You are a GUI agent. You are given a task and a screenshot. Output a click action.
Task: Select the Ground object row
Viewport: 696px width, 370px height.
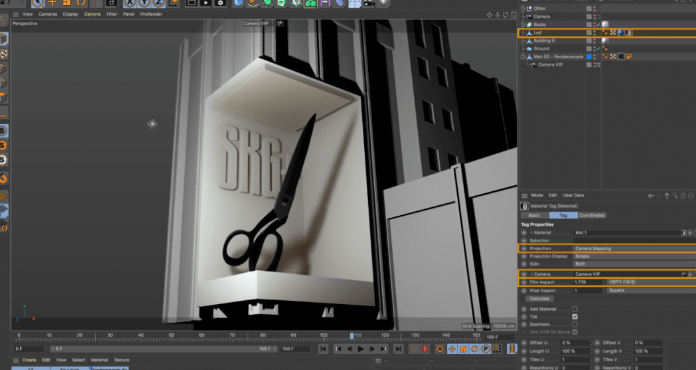click(x=541, y=48)
